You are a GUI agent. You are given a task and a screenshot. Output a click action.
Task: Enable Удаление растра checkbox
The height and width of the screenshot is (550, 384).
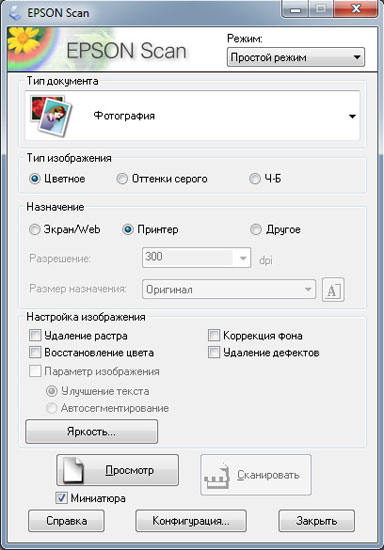(35, 335)
